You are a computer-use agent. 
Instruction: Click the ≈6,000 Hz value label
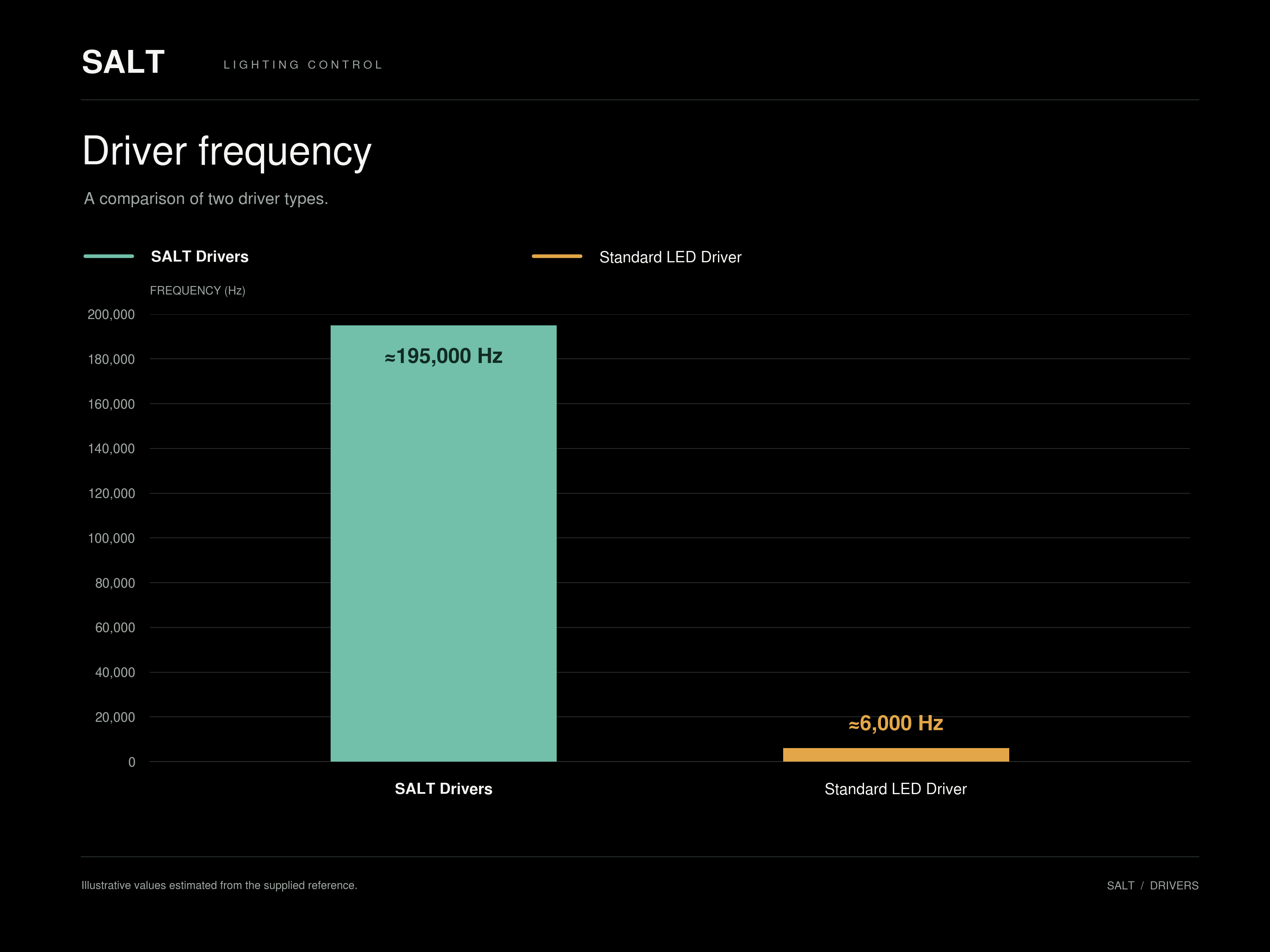click(896, 723)
